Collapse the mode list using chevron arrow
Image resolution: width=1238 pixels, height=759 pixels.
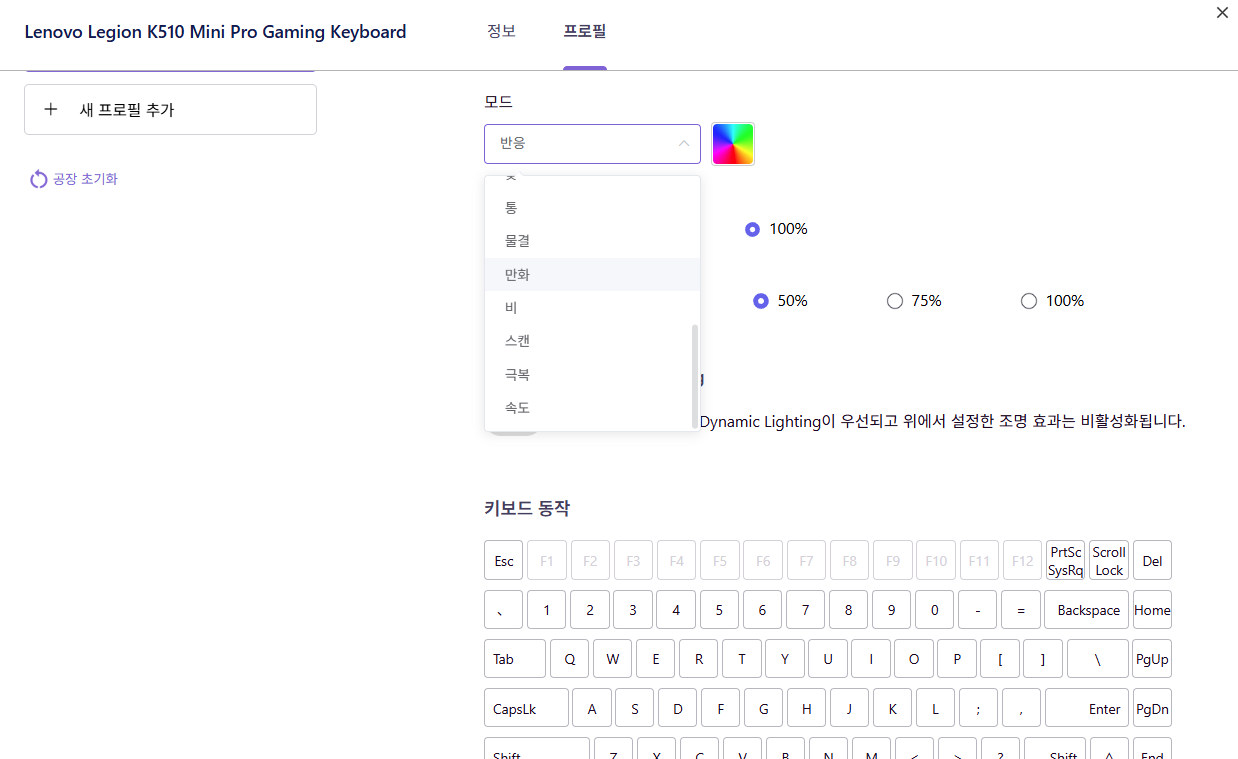[684, 144]
